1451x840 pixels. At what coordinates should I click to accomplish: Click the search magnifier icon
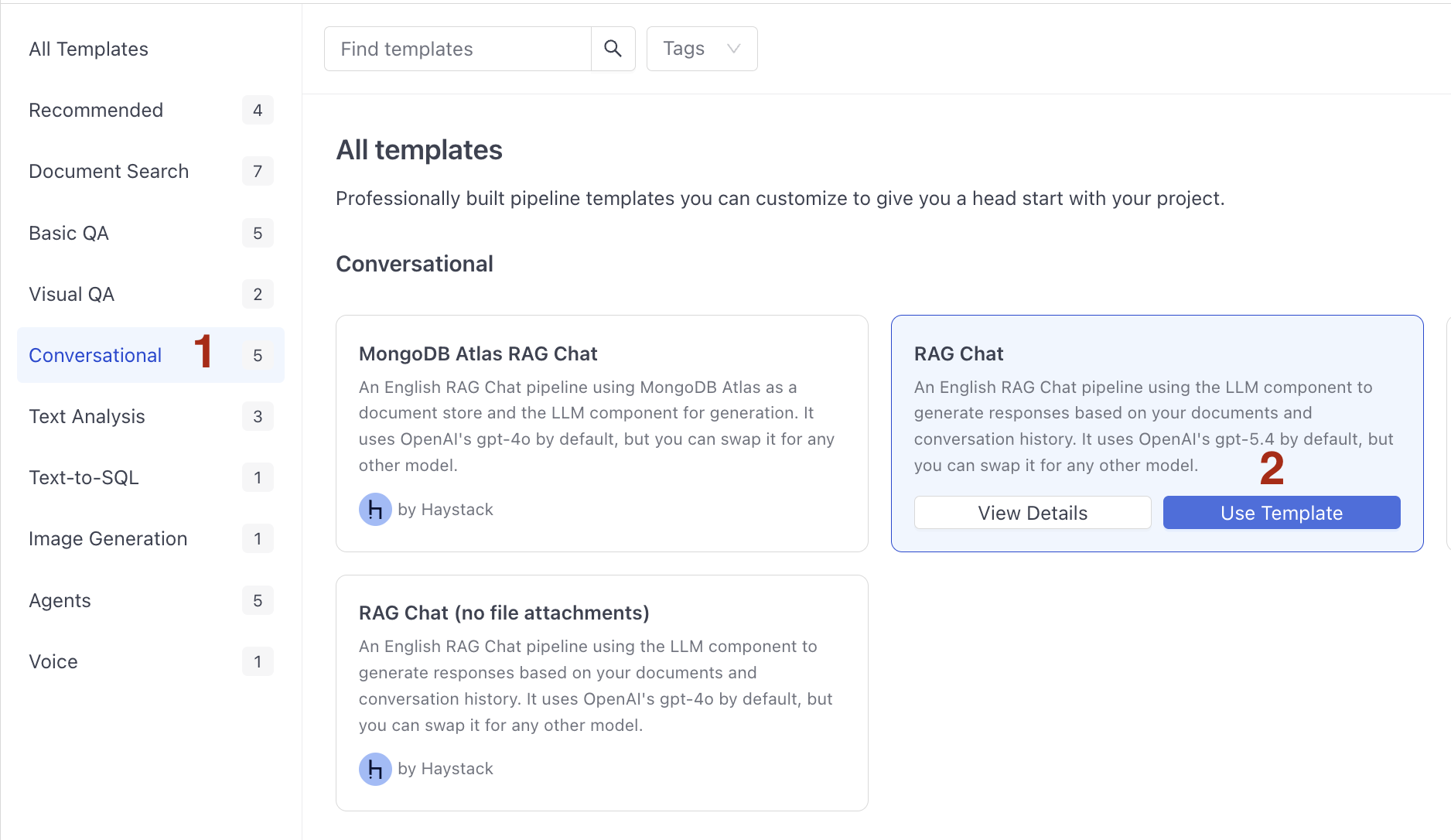pos(613,49)
